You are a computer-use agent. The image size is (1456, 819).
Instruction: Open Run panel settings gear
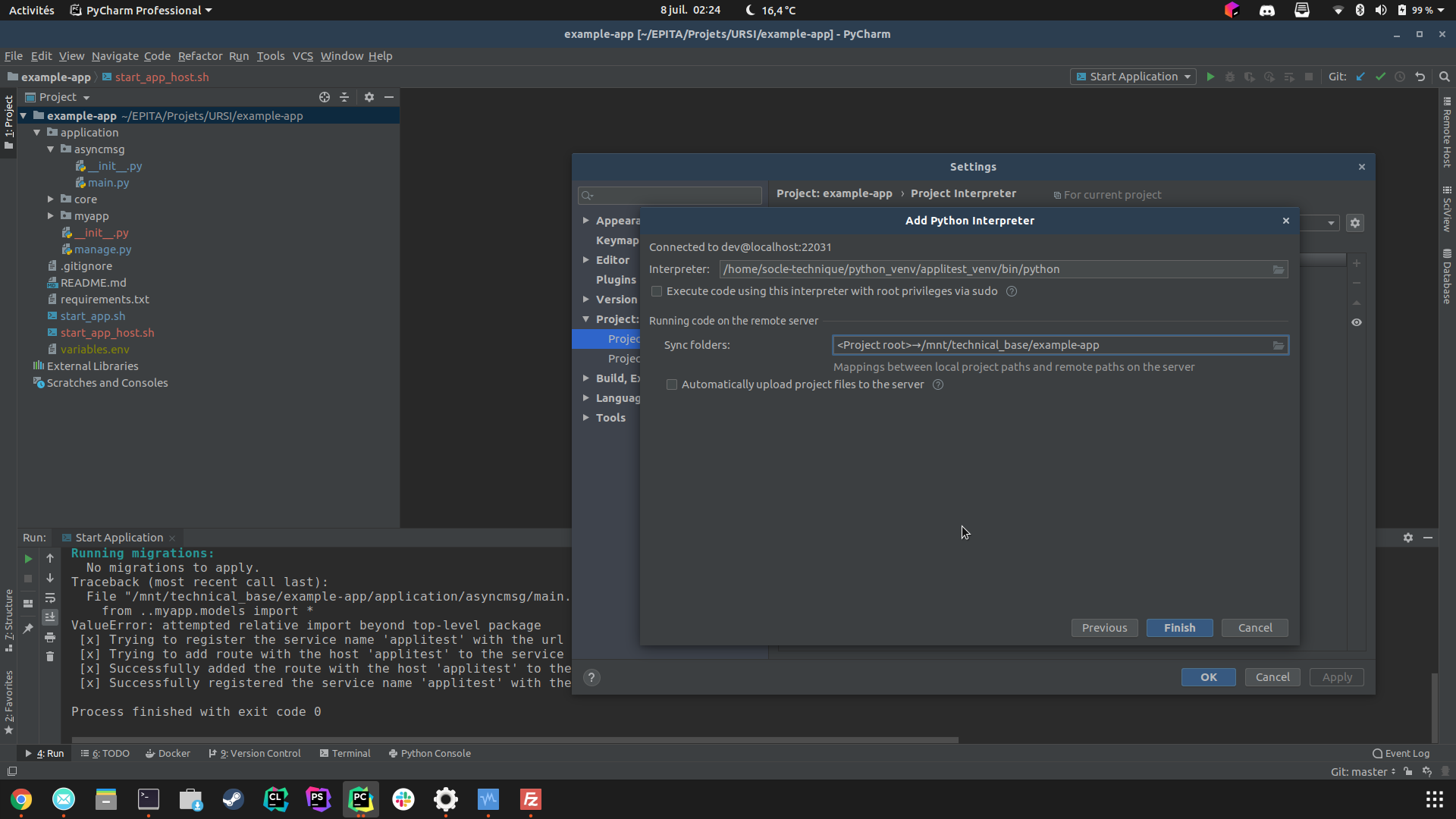click(1408, 538)
